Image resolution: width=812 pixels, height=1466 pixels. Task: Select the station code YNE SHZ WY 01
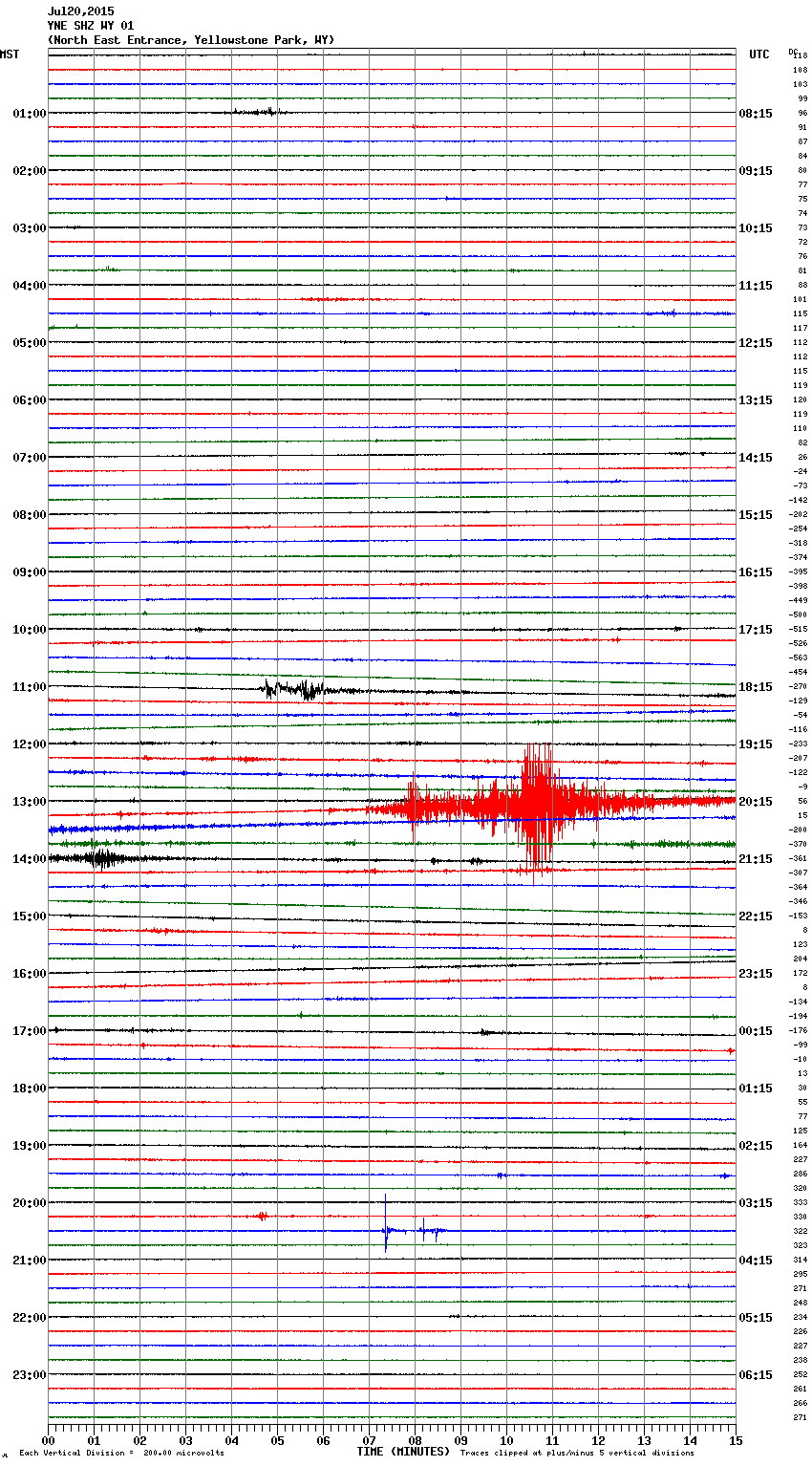tap(91, 26)
